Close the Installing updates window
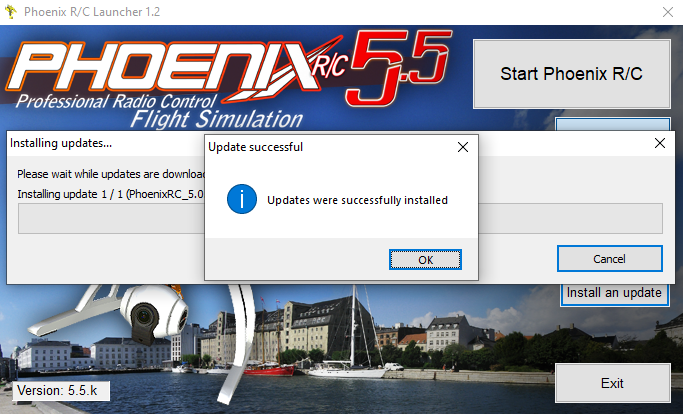This screenshot has height=414, width=683. click(659, 143)
